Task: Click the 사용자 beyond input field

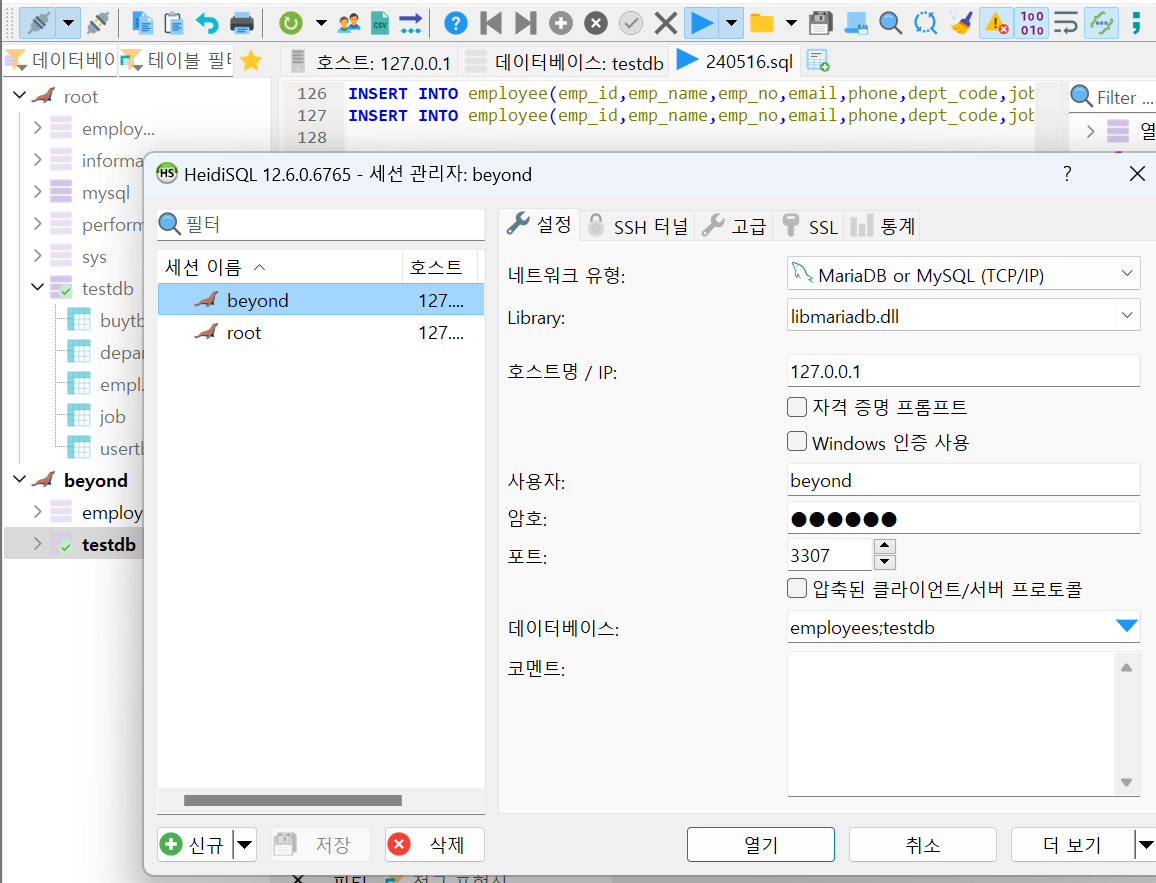Action: [x=964, y=480]
